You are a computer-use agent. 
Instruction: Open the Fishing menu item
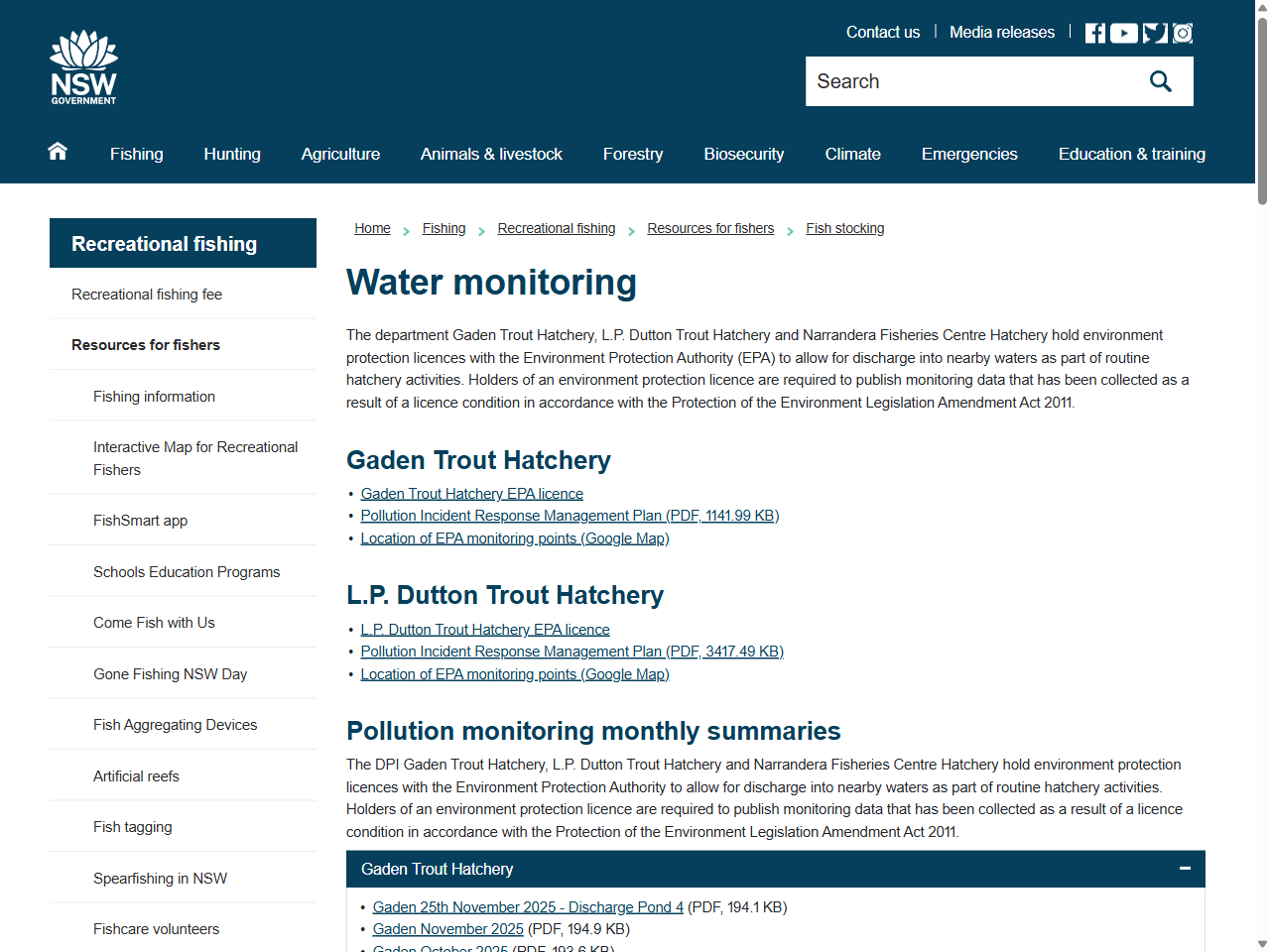pos(136,154)
